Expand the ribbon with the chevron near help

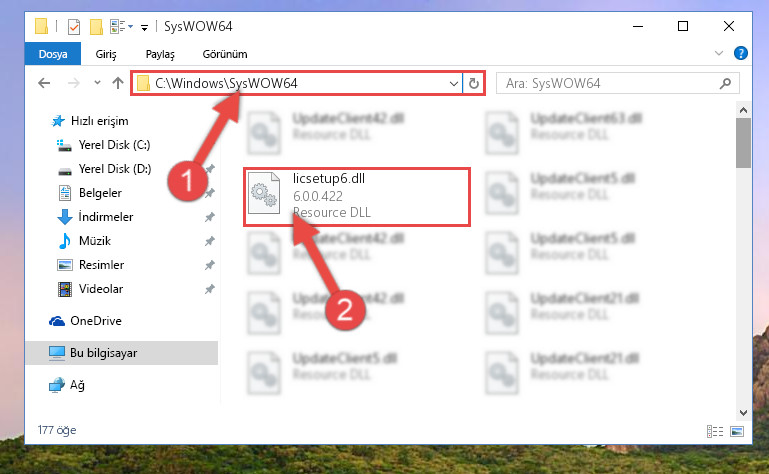(719, 53)
